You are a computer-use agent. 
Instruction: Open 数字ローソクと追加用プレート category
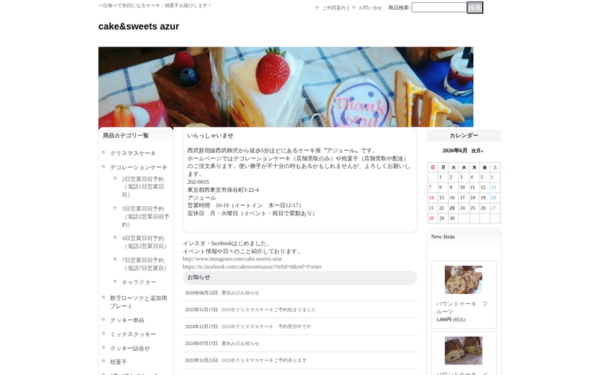(x=139, y=302)
